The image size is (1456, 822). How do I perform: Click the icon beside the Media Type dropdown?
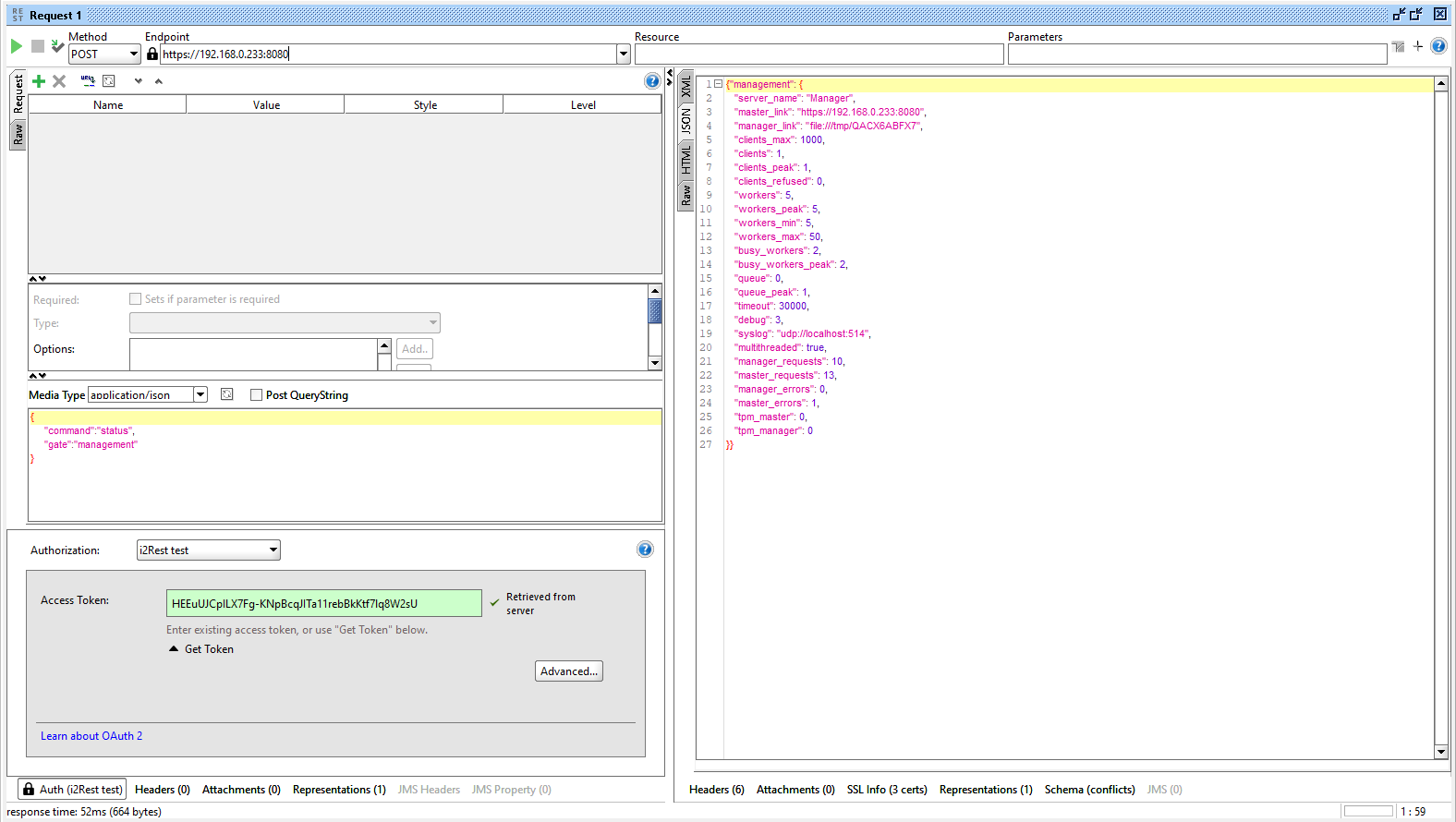[x=227, y=394]
